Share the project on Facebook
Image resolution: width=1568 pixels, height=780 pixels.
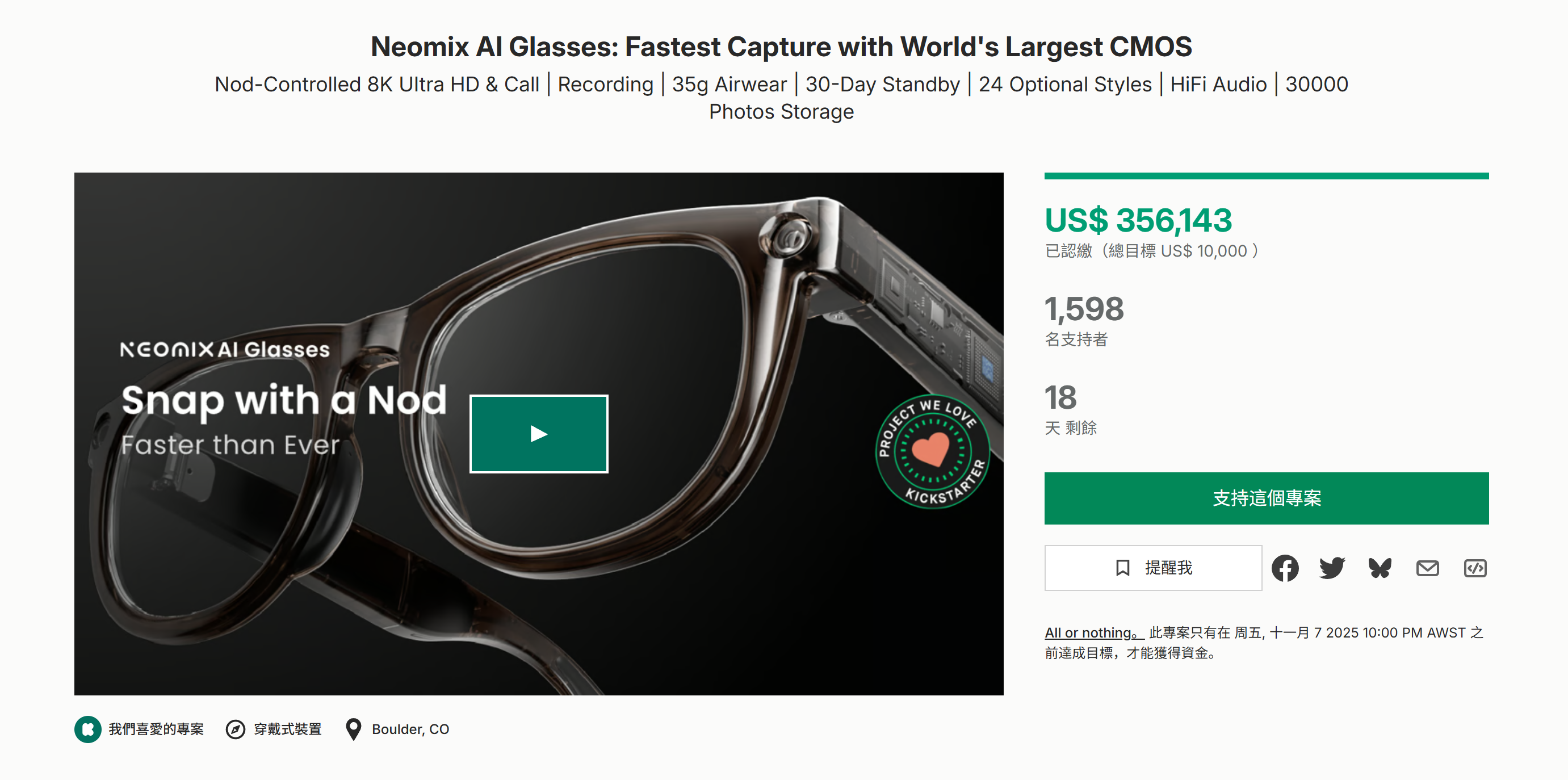click(x=1284, y=568)
